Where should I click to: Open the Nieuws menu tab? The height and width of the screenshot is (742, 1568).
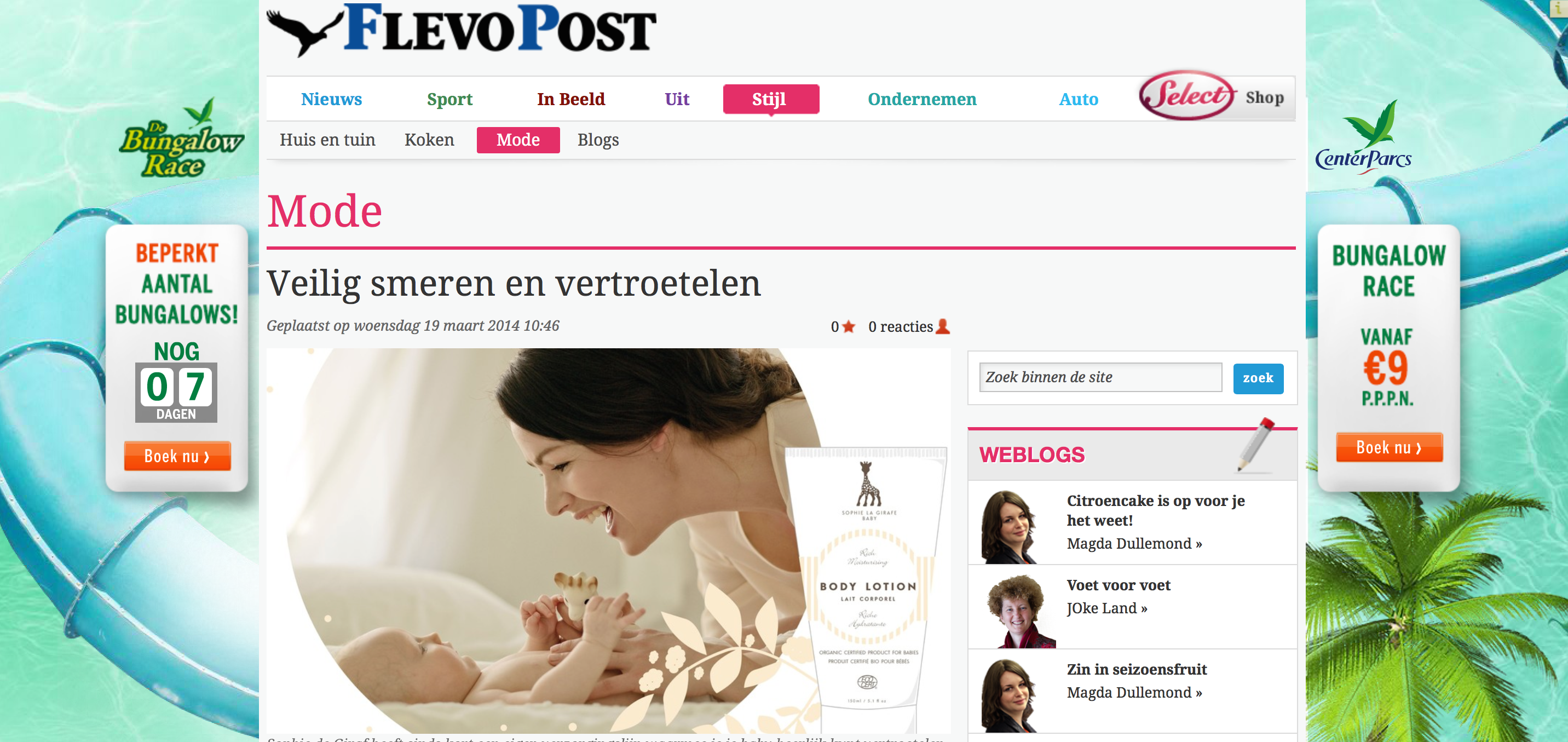[331, 99]
